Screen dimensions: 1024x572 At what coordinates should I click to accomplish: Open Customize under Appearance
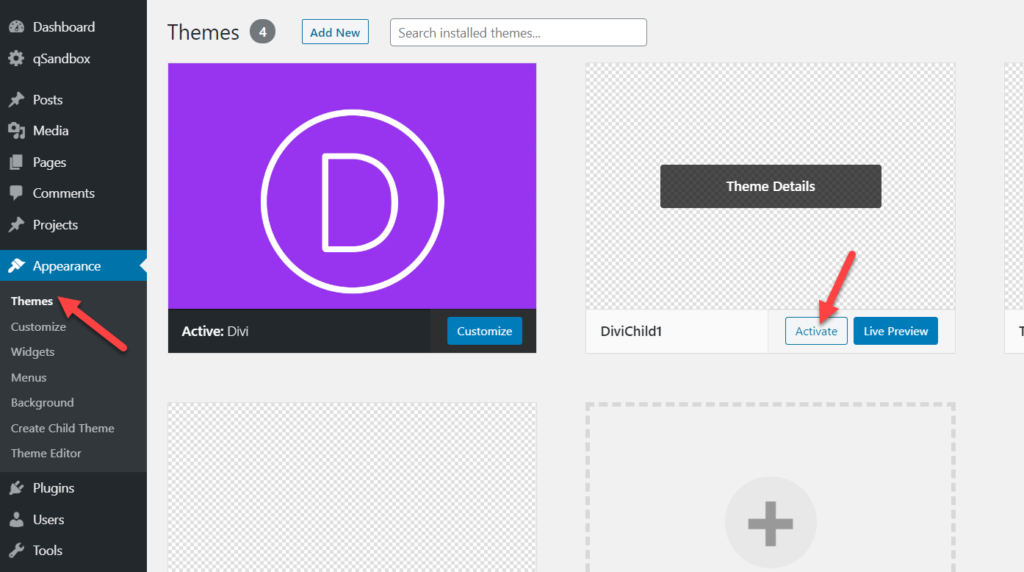point(39,326)
